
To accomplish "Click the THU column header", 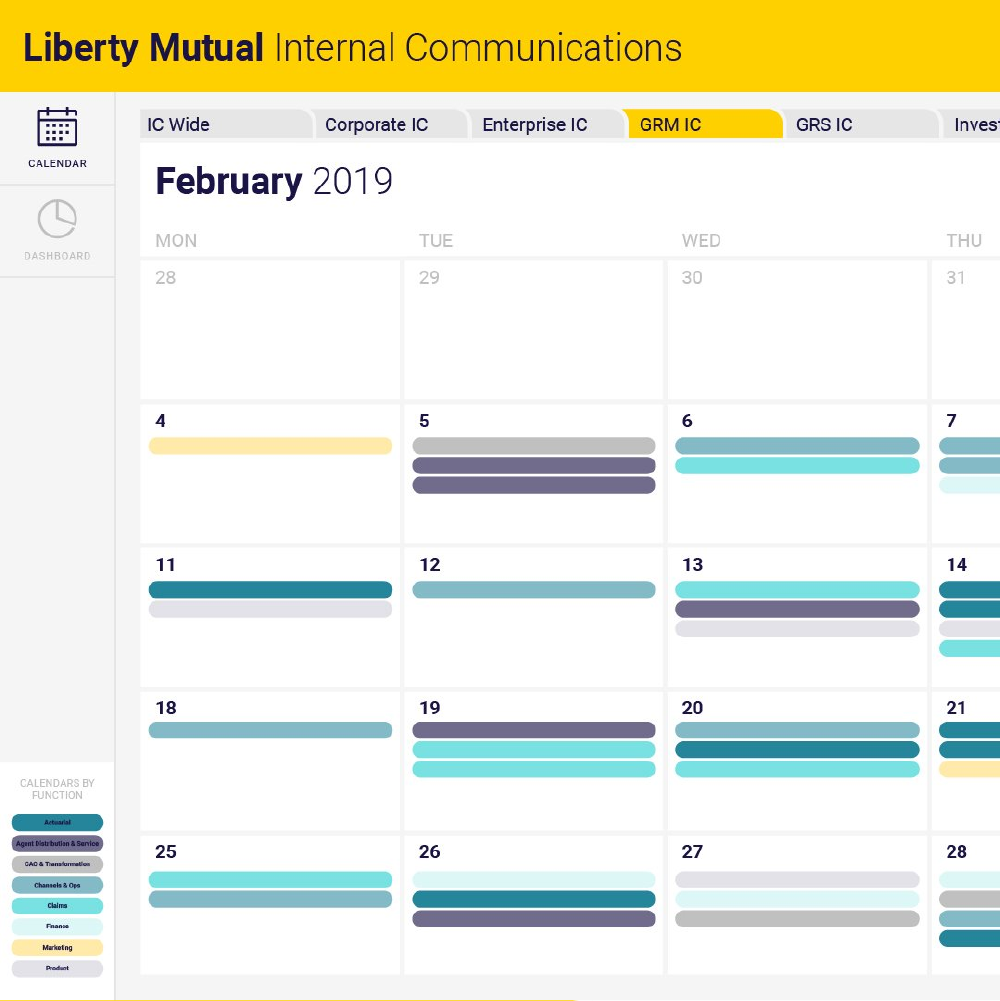I will (964, 241).
